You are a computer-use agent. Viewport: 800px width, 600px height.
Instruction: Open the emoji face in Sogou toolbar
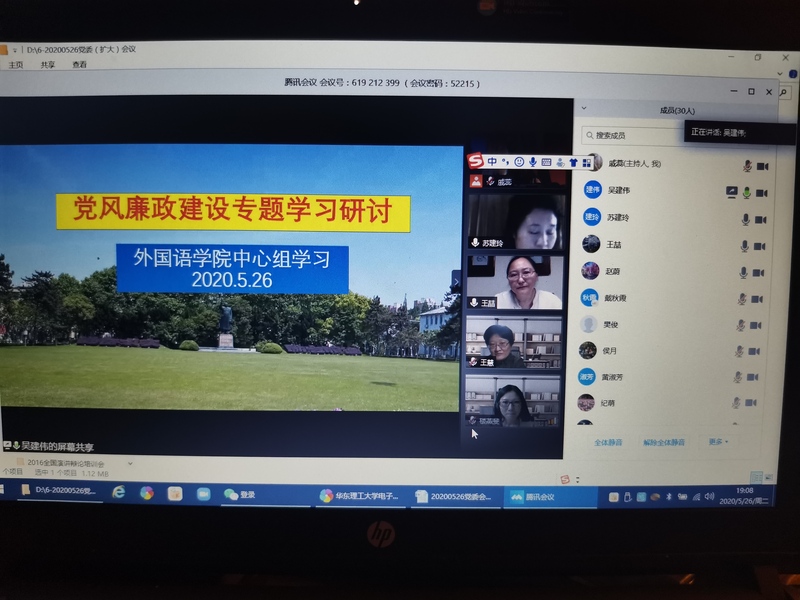tap(519, 162)
